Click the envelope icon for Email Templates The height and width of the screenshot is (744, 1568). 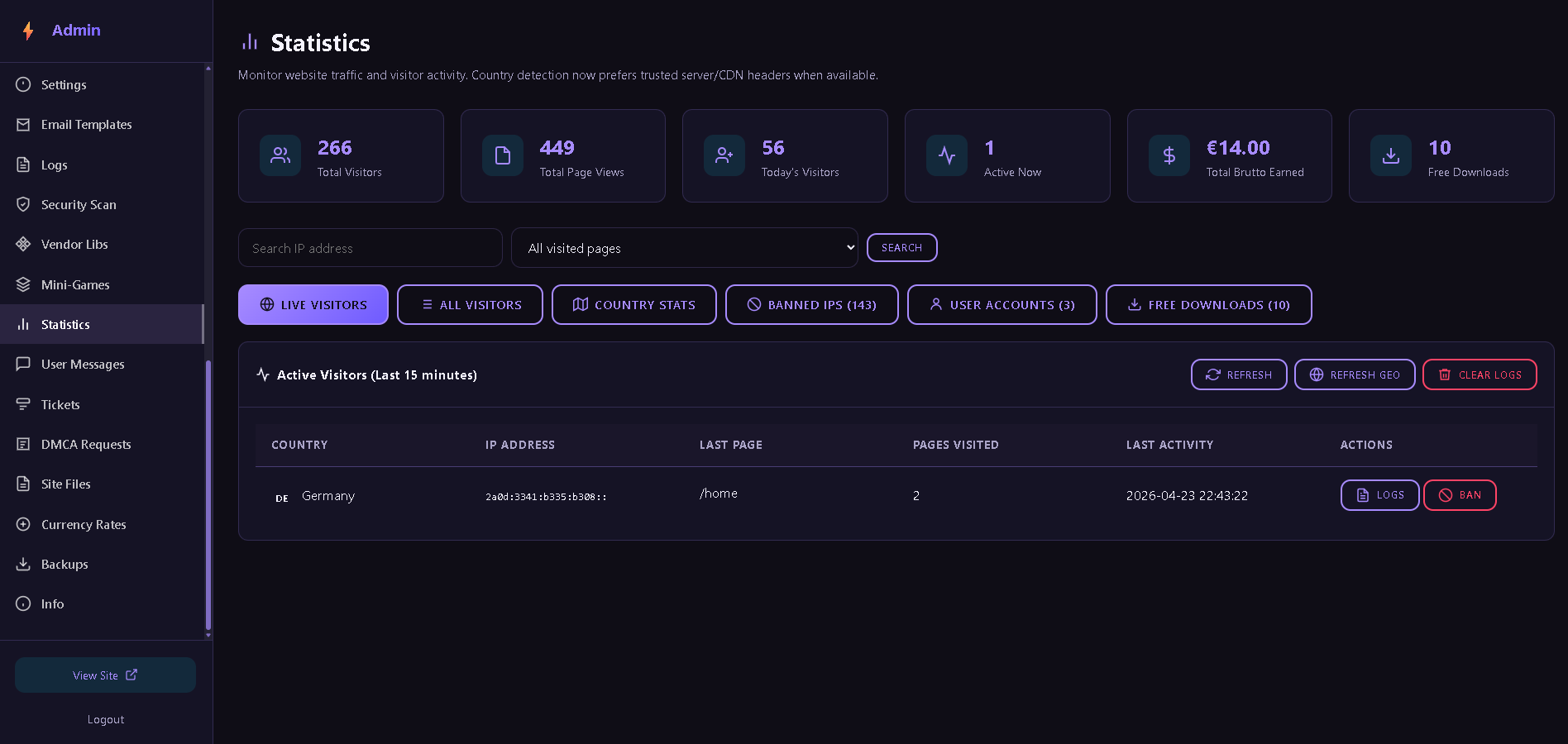pyautogui.click(x=23, y=124)
